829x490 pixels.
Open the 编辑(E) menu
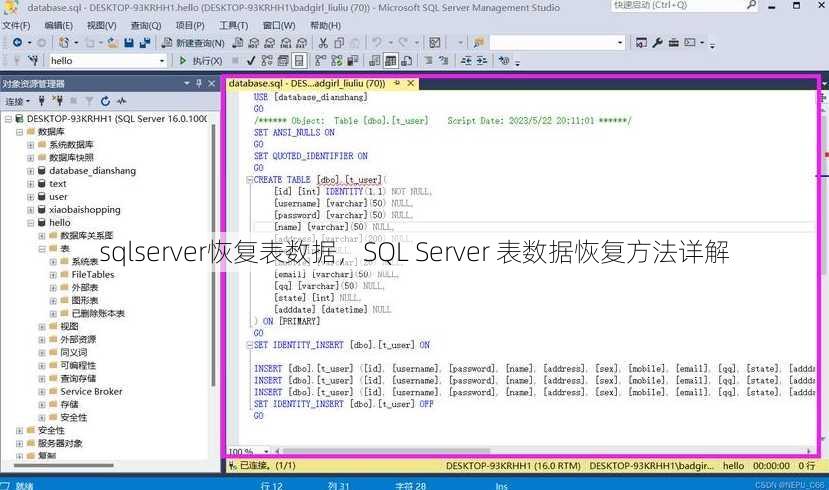59,25
